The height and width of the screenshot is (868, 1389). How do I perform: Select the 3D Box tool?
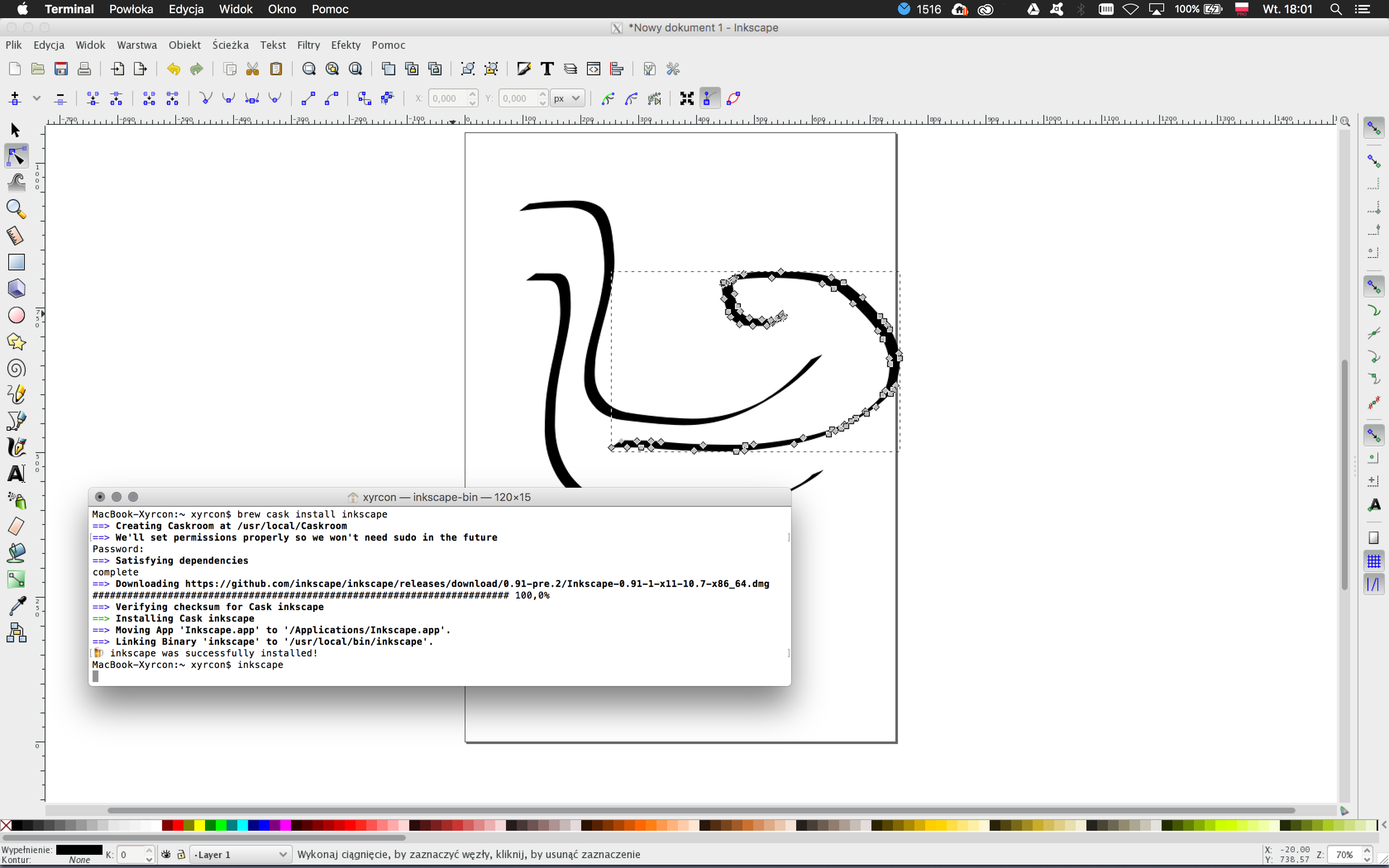click(x=16, y=289)
